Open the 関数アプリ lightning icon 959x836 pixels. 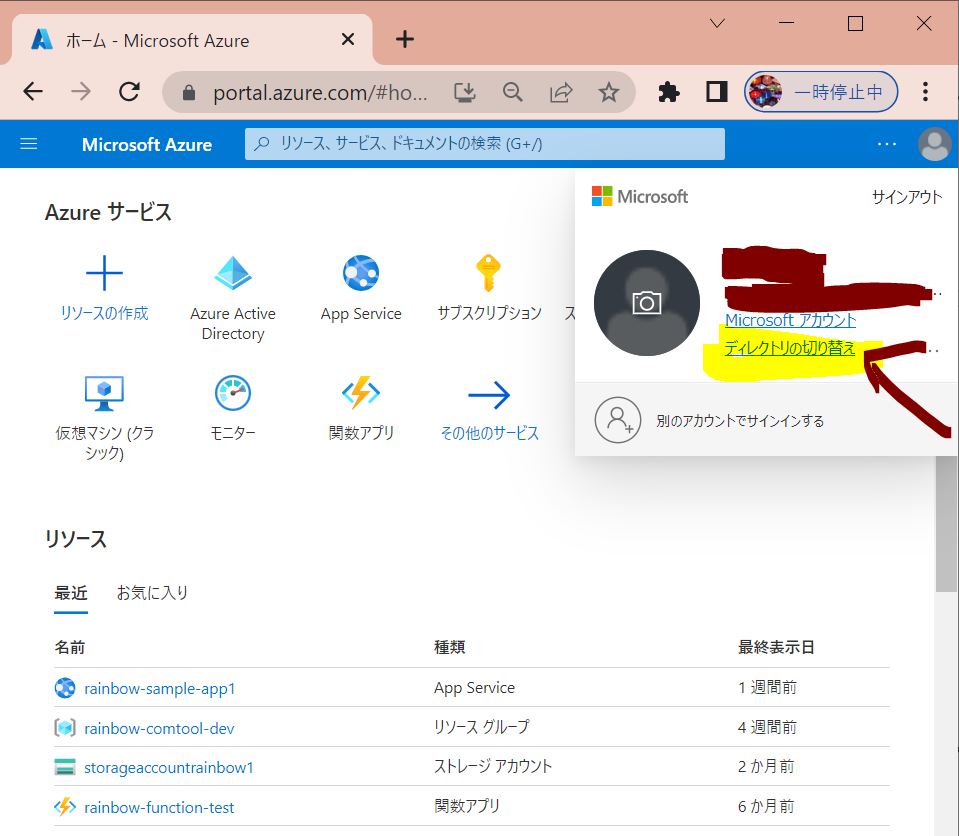[361, 394]
